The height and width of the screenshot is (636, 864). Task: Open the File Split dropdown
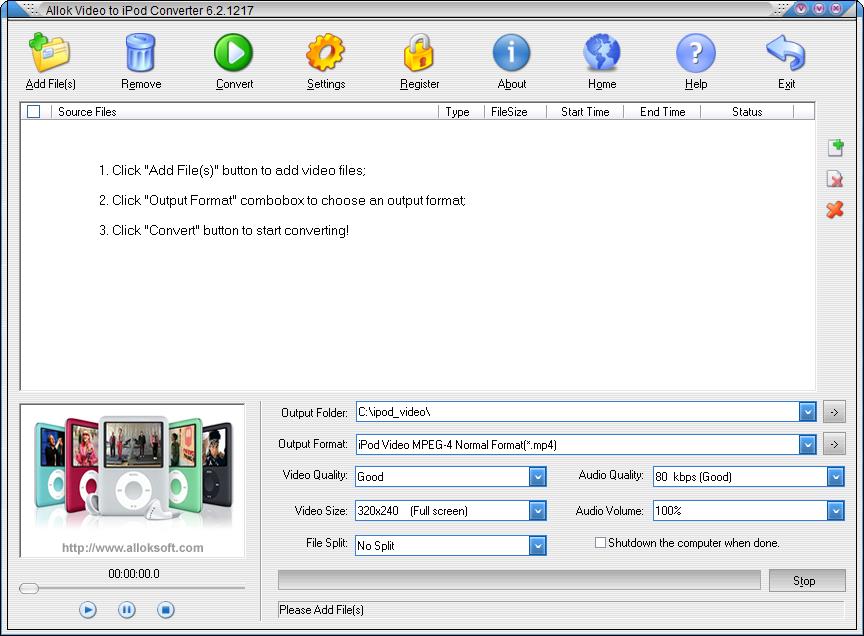[537, 546]
